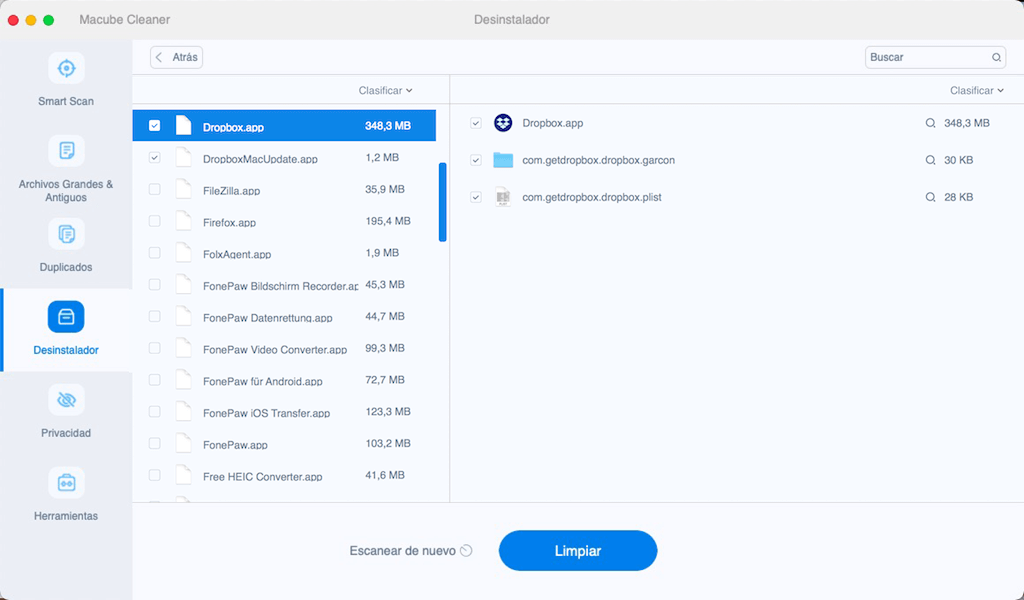The width and height of the screenshot is (1024, 600).
Task: Select Firefox.app row name
Action: pos(229,223)
